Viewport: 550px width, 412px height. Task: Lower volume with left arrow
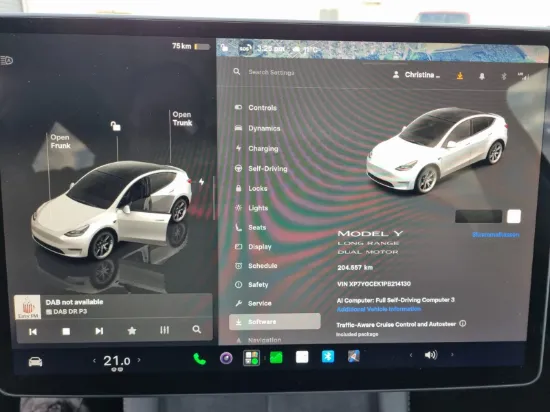[411, 355]
